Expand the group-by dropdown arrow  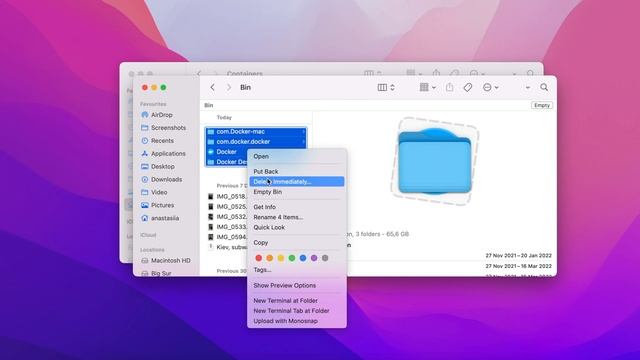pos(434,87)
